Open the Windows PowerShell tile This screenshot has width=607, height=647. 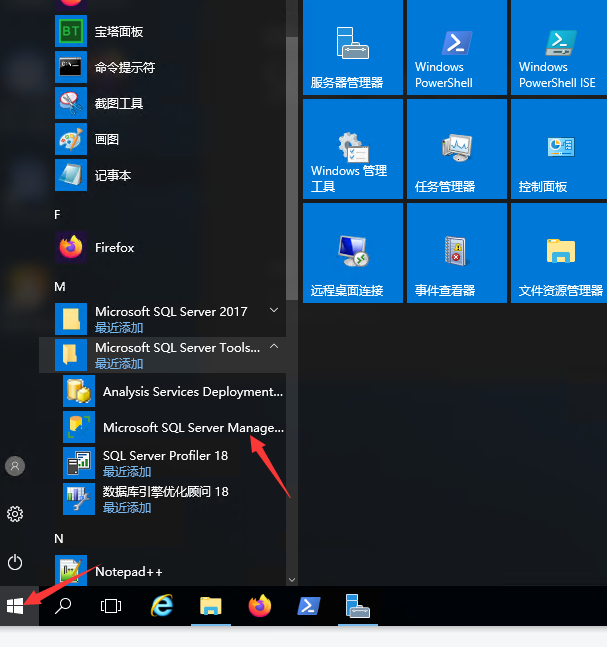click(457, 47)
